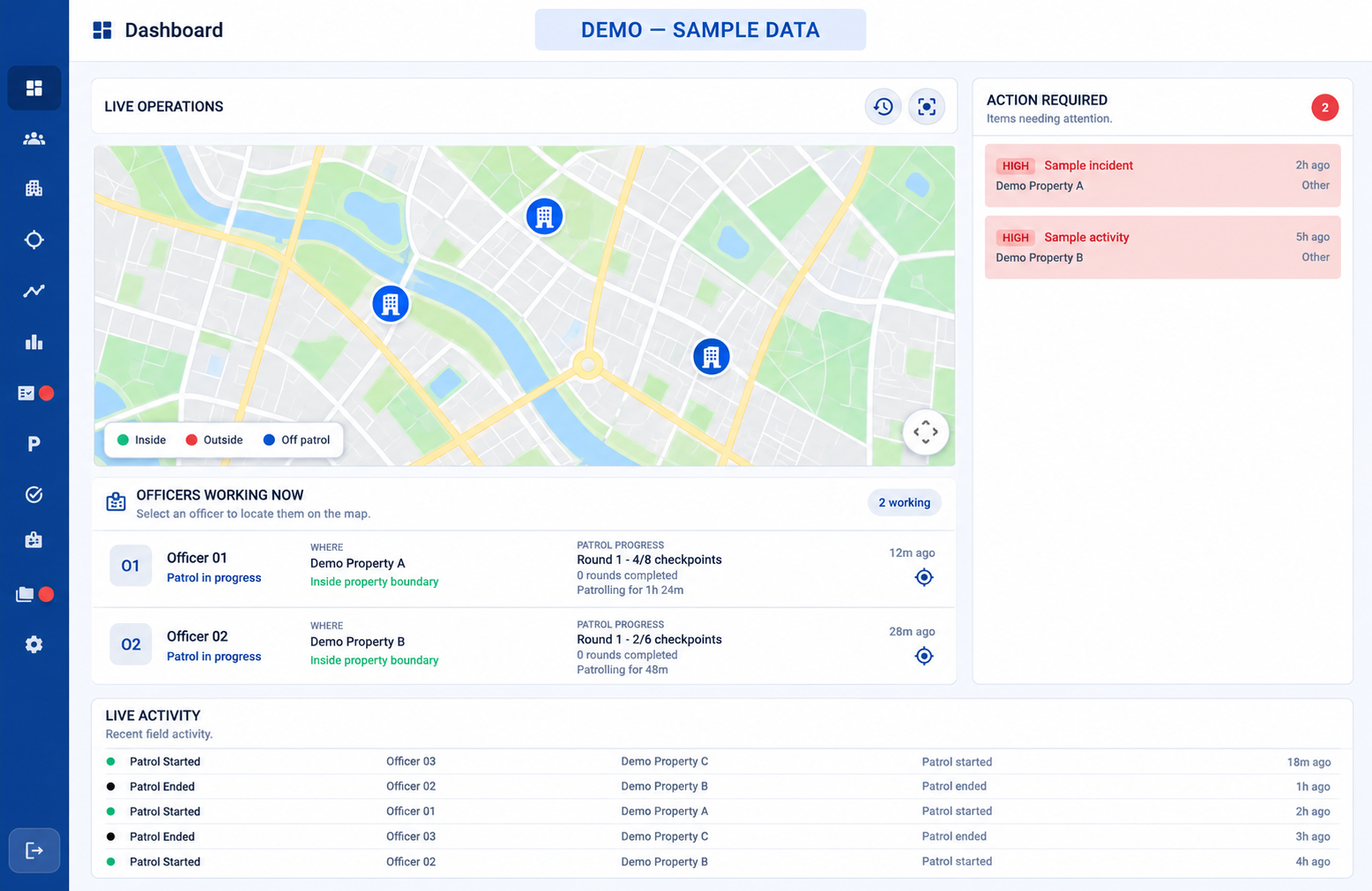
Task: Open the properties building sidebar icon
Action: pyautogui.click(x=34, y=189)
